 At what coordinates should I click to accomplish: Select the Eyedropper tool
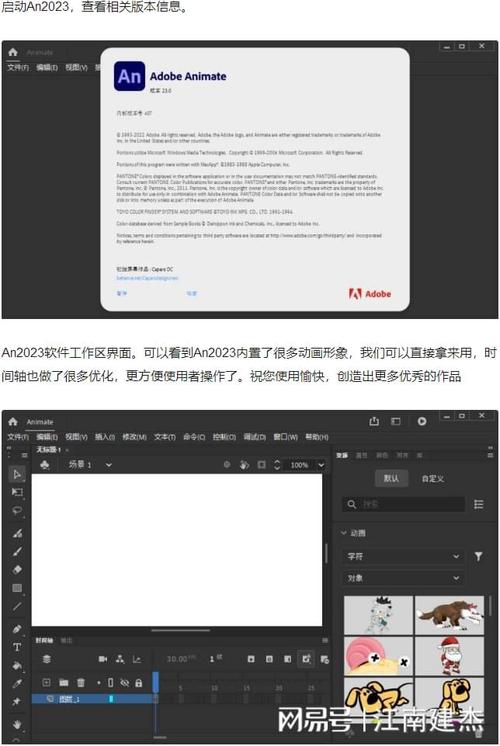(x=18, y=684)
